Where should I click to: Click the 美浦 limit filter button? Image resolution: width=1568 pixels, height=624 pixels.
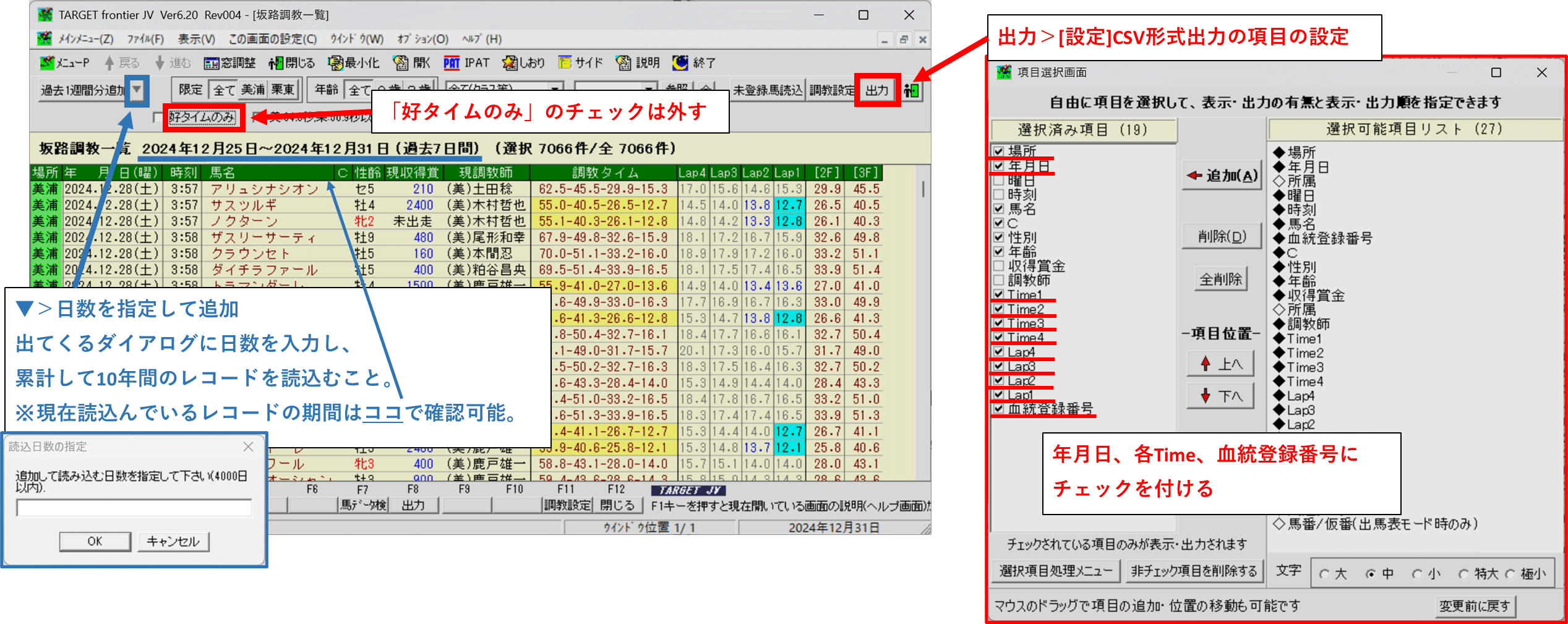[x=253, y=90]
